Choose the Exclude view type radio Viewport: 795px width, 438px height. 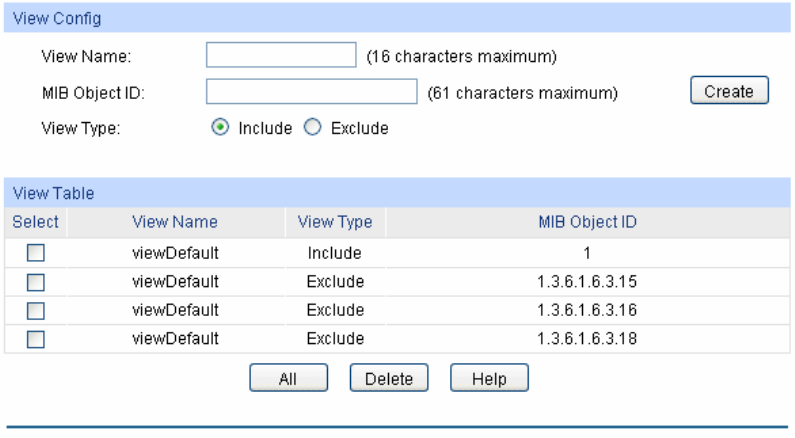(x=311, y=128)
